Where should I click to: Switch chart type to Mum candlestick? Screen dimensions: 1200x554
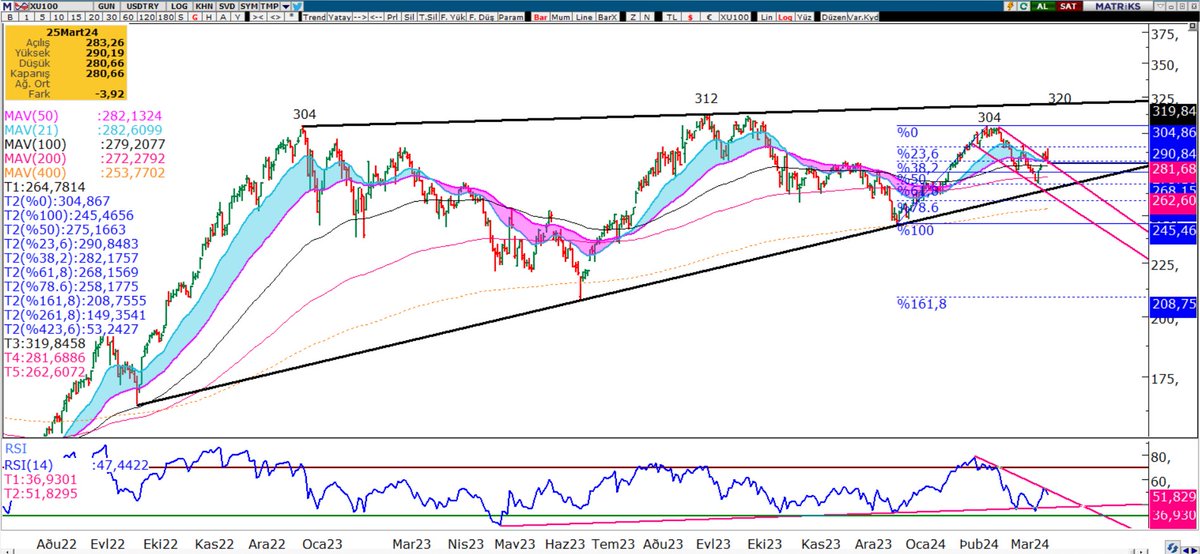tap(561, 17)
